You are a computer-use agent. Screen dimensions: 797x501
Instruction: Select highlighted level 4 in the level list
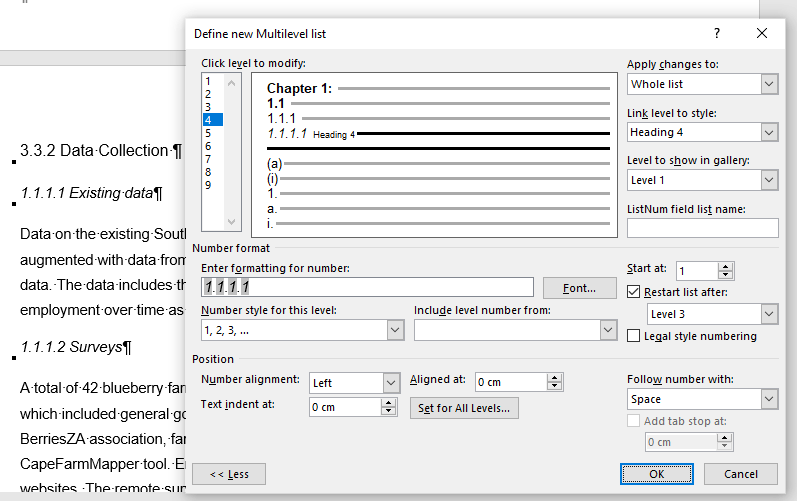tap(212, 120)
